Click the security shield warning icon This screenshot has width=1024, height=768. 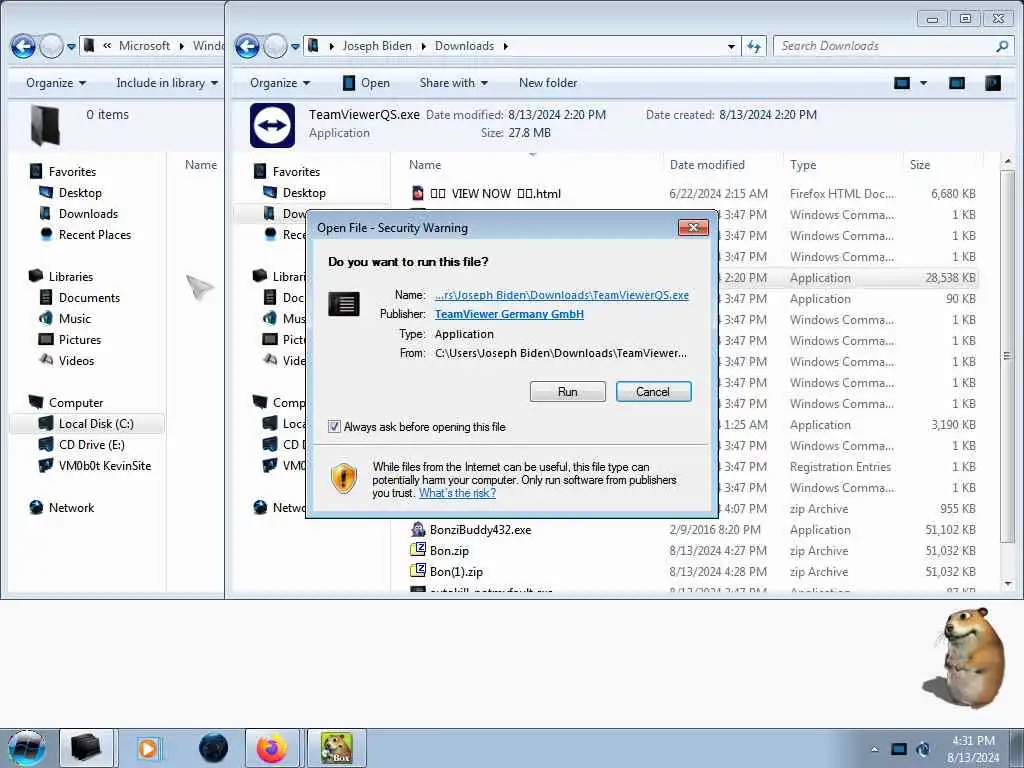click(344, 479)
